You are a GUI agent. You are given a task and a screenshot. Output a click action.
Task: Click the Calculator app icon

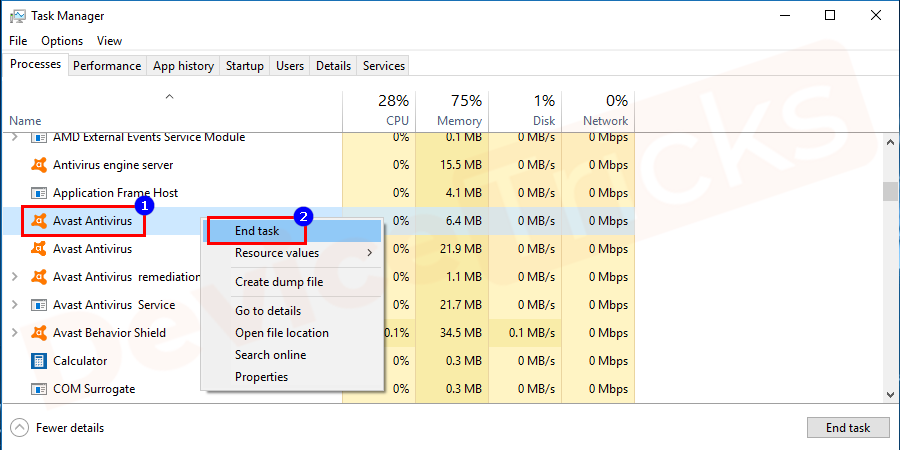38,361
